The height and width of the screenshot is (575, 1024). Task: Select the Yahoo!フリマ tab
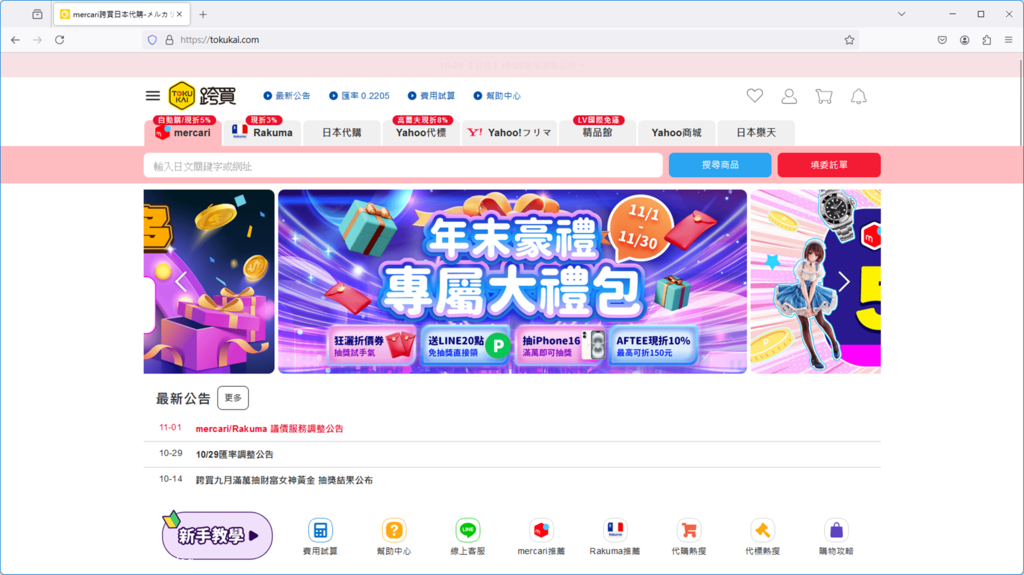[509, 133]
